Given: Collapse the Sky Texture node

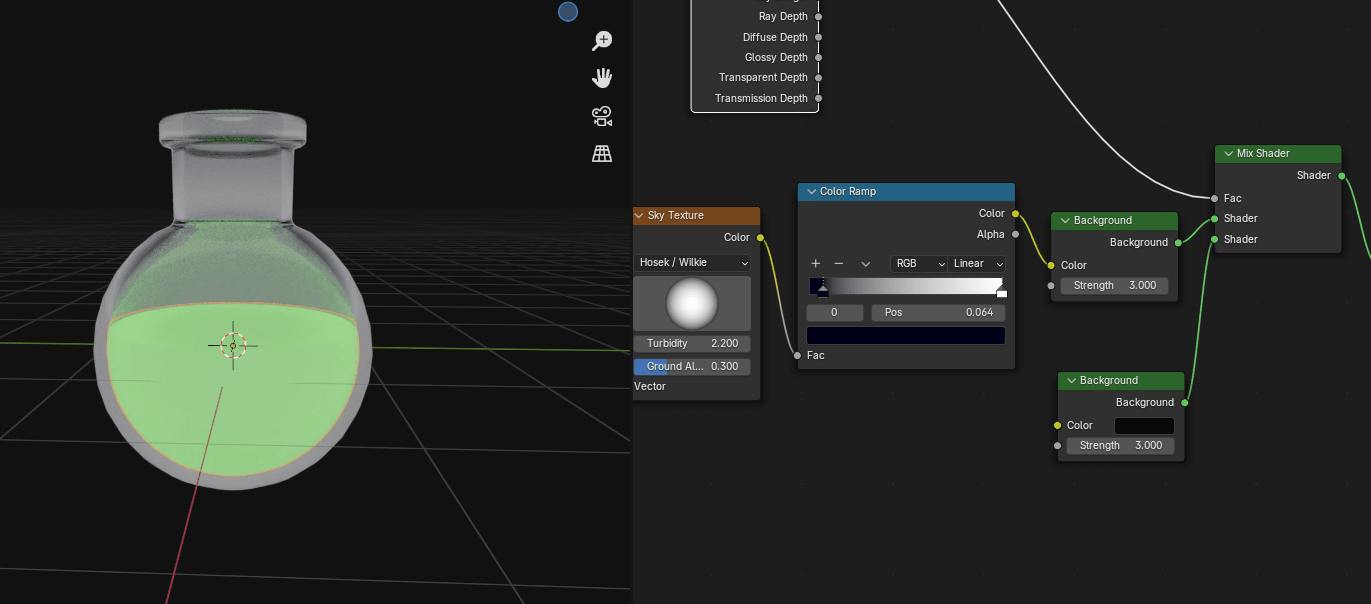Looking at the screenshot, I should pyautogui.click(x=639, y=216).
